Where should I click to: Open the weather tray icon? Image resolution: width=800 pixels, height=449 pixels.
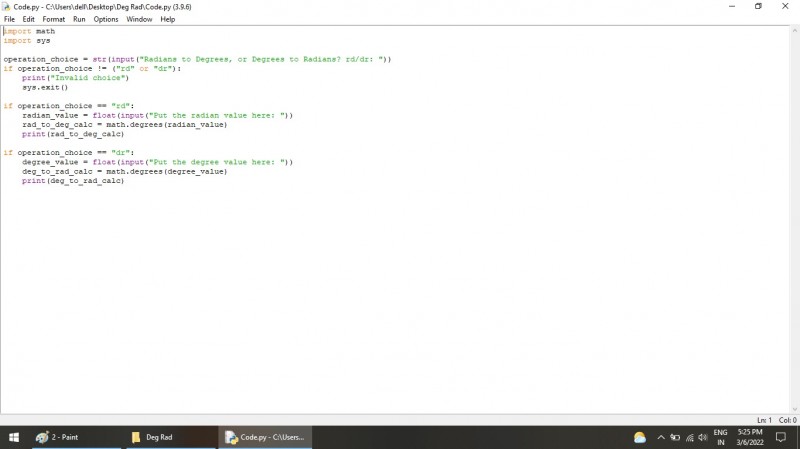(x=639, y=437)
